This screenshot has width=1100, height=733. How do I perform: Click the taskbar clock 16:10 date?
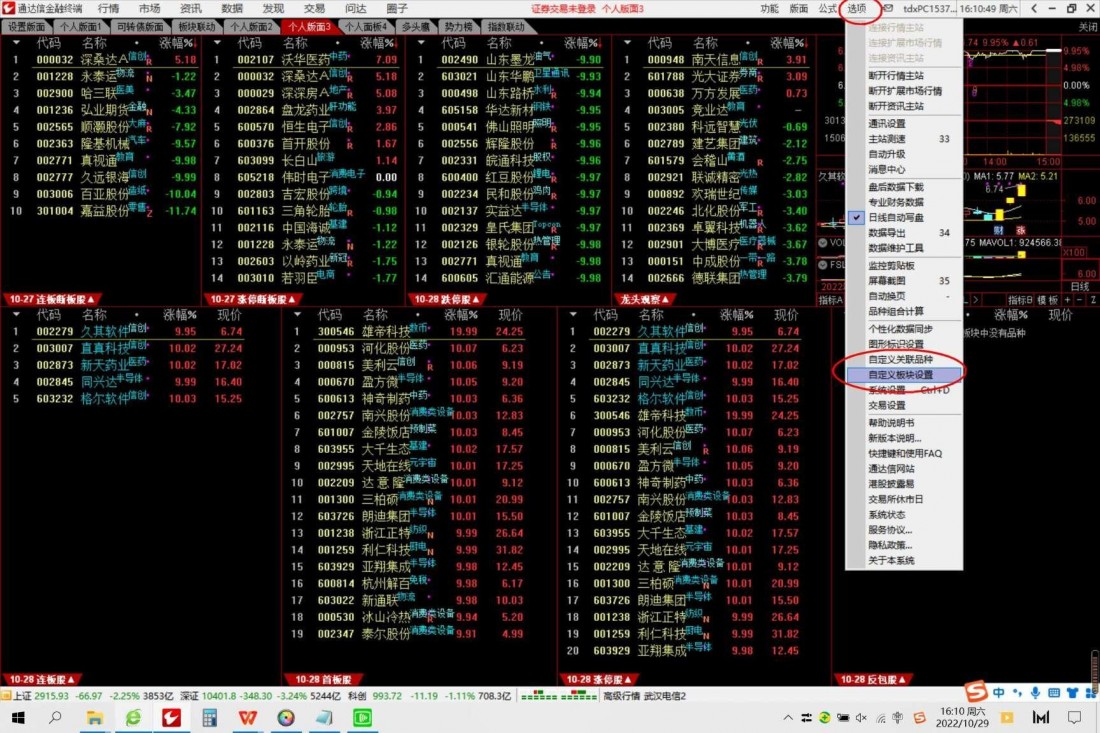(x=962, y=718)
